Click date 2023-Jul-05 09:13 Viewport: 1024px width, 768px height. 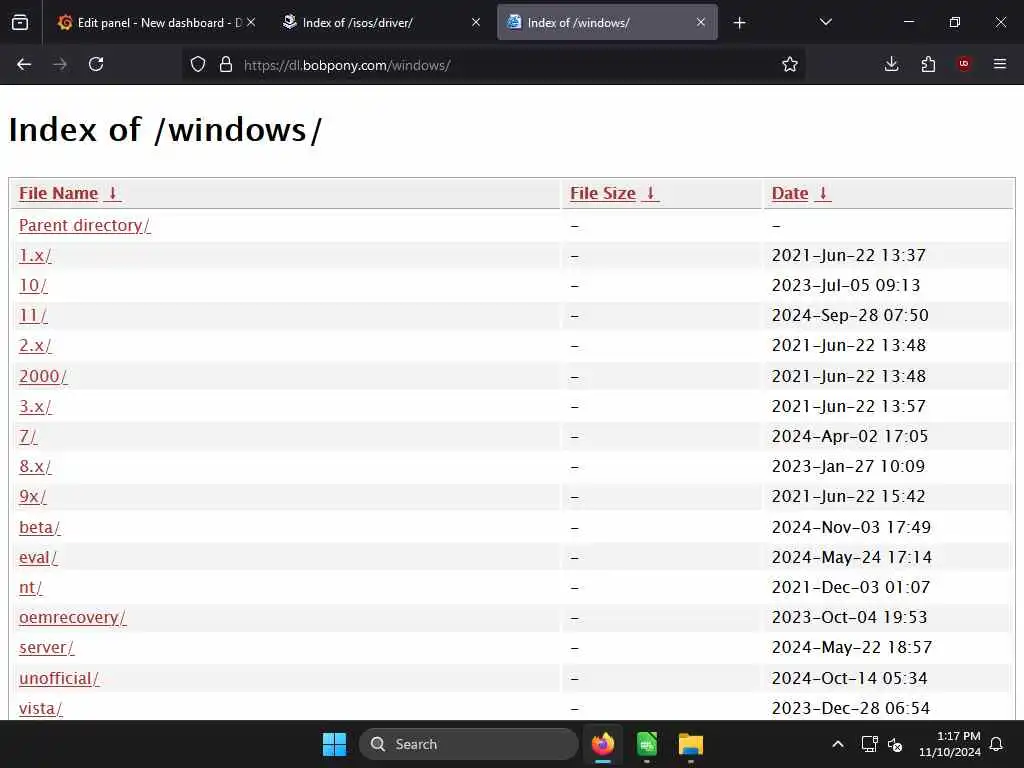pyautogui.click(x=846, y=285)
